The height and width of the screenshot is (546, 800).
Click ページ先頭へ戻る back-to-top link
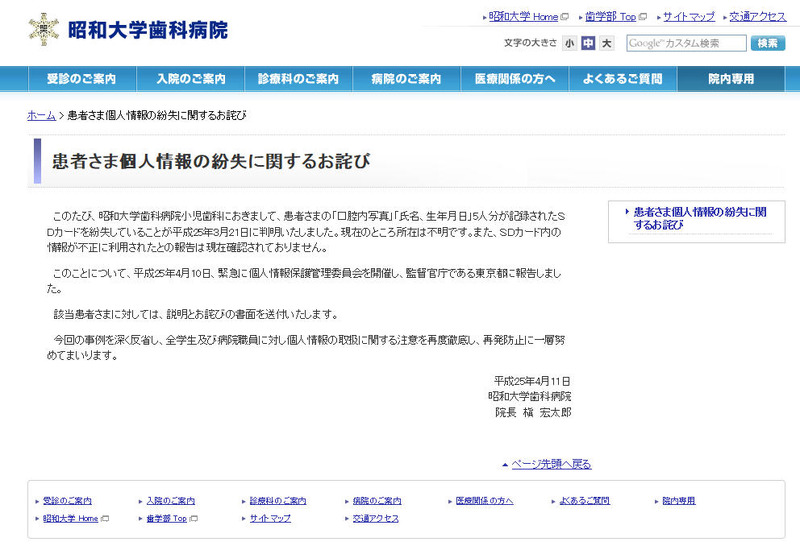(551, 464)
